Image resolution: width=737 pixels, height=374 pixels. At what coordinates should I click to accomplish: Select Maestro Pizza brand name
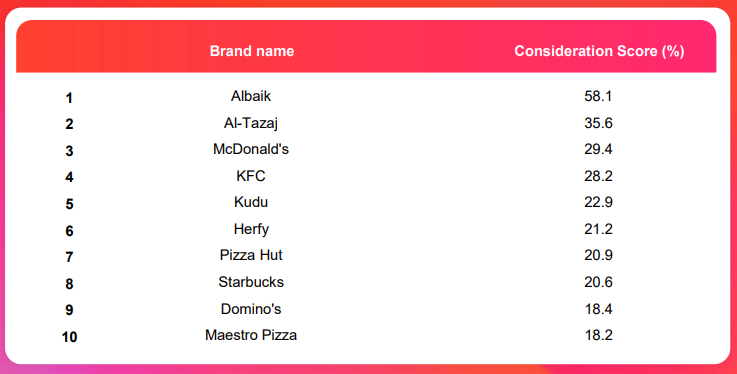[x=251, y=335]
